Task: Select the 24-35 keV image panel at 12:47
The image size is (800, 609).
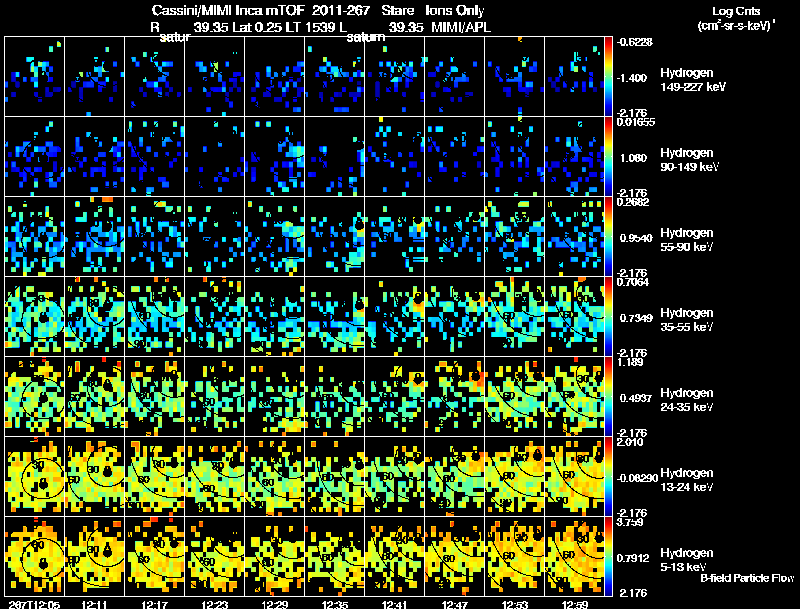Action: coord(455,397)
